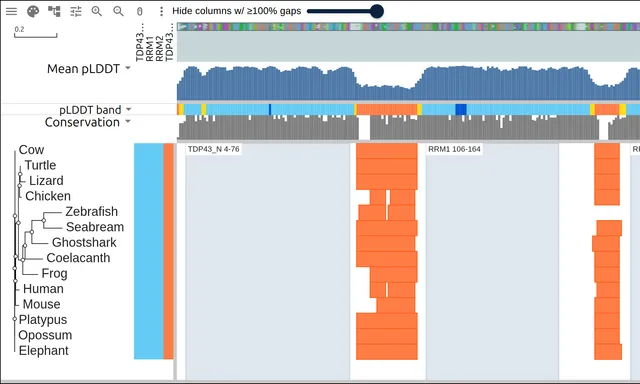
Task: Click the TDP43_N 4-76 domain label
Action: point(213,149)
